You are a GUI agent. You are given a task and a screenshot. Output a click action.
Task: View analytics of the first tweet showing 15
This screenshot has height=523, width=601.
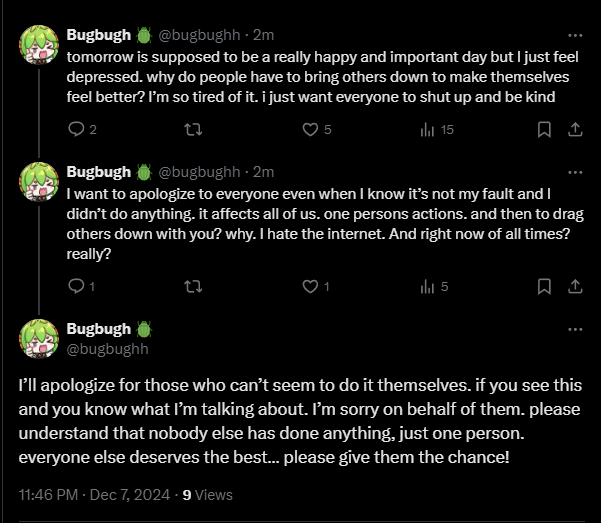(x=427, y=129)
